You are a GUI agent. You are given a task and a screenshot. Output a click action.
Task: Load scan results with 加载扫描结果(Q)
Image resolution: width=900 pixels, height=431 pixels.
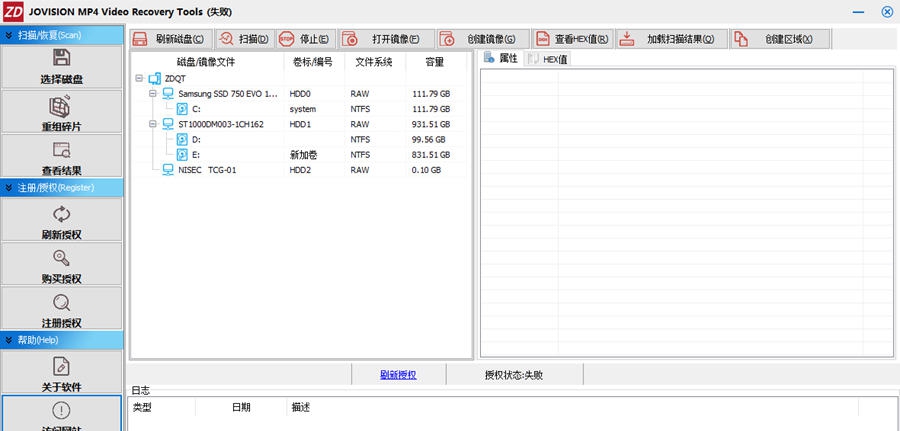672,39
